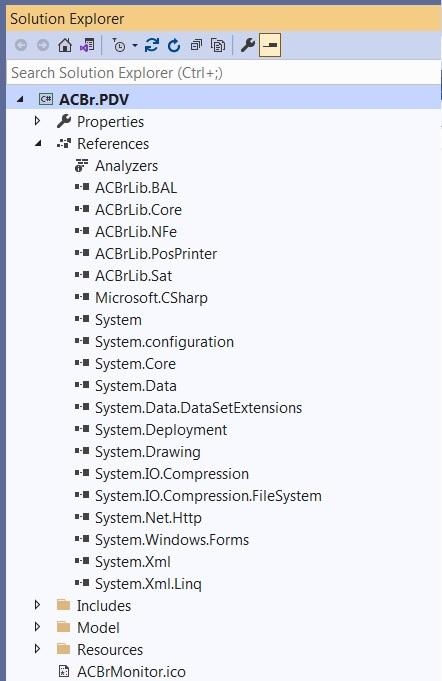
Task: Open the Pending Changes Filter clock icon
Action: (119, 45)
